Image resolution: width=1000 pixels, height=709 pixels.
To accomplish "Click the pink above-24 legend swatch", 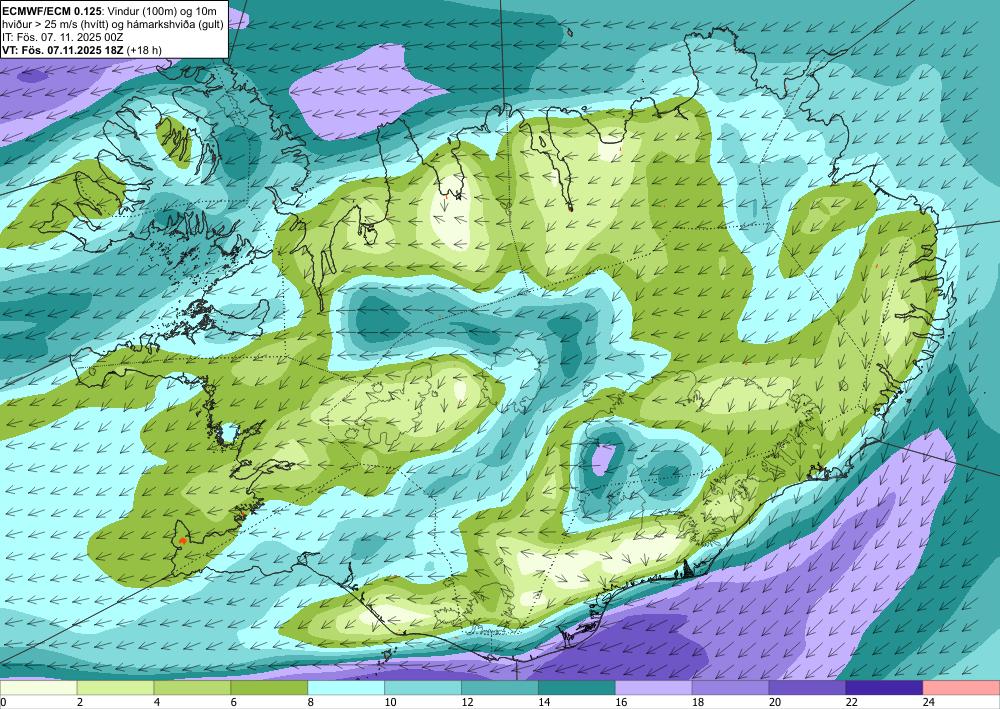I will [961, 688].
